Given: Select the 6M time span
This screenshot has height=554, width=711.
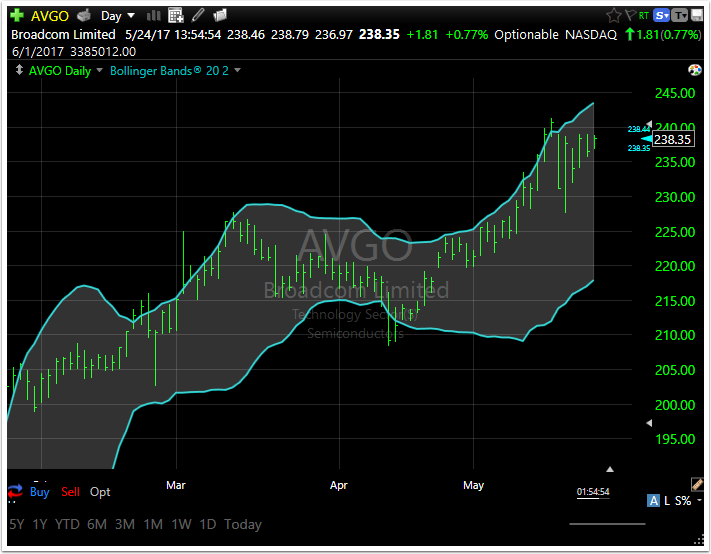Looking at the screenshot, I should coord(97,525).
